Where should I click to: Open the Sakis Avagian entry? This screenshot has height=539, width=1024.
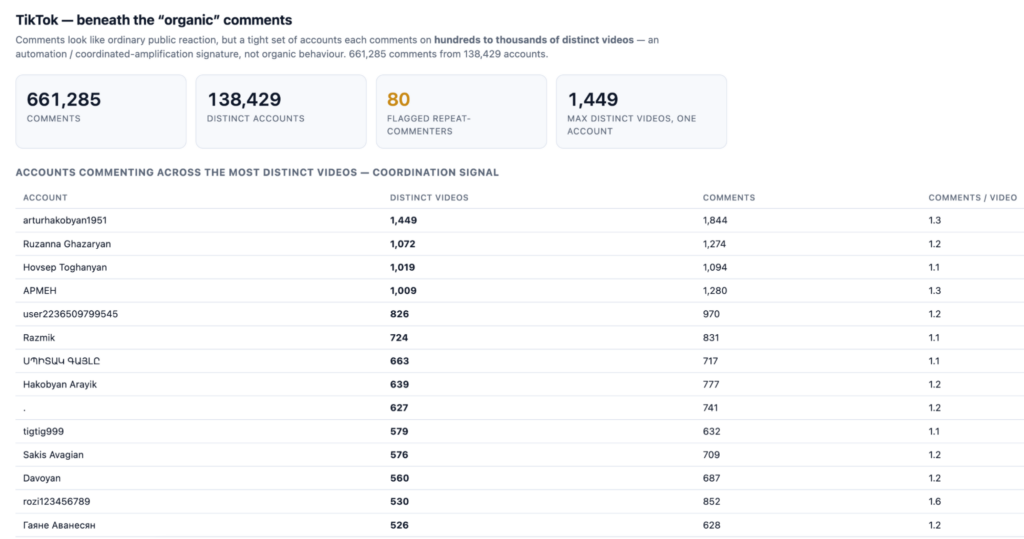pos(53,455)
